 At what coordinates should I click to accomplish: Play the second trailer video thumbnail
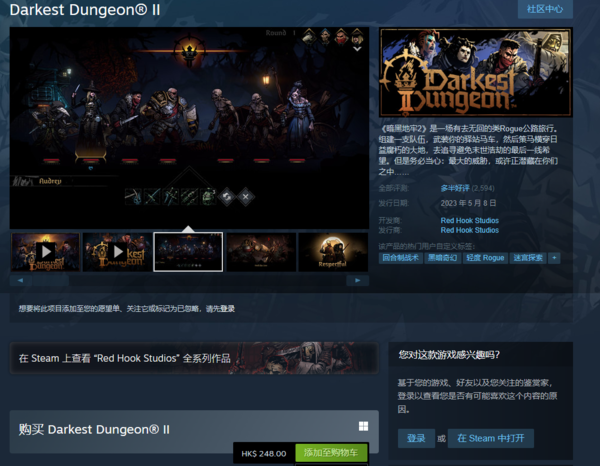[117, 252]
